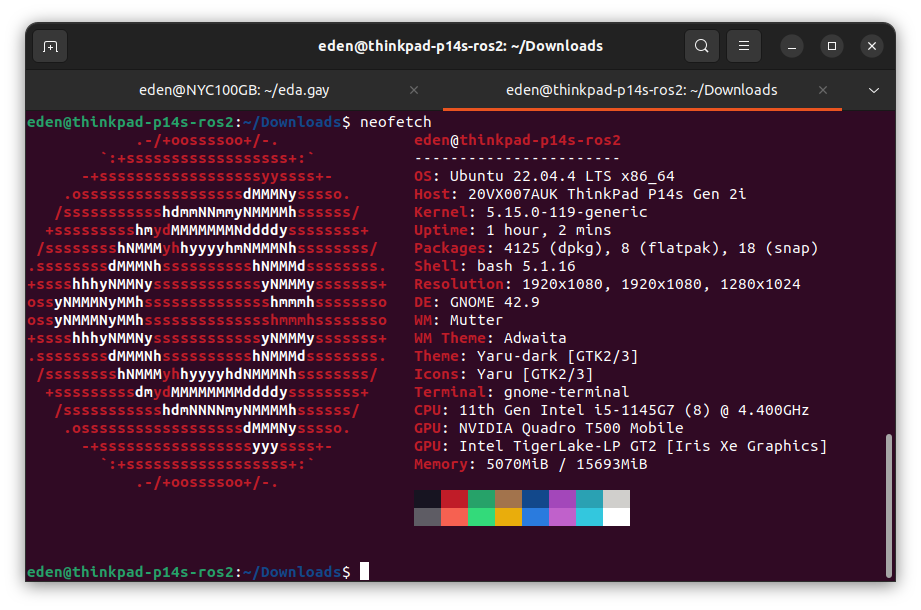The height and width of the screenshot is (610, 921).
Task: Open a new terminal tab
Action: pos(50,46)
